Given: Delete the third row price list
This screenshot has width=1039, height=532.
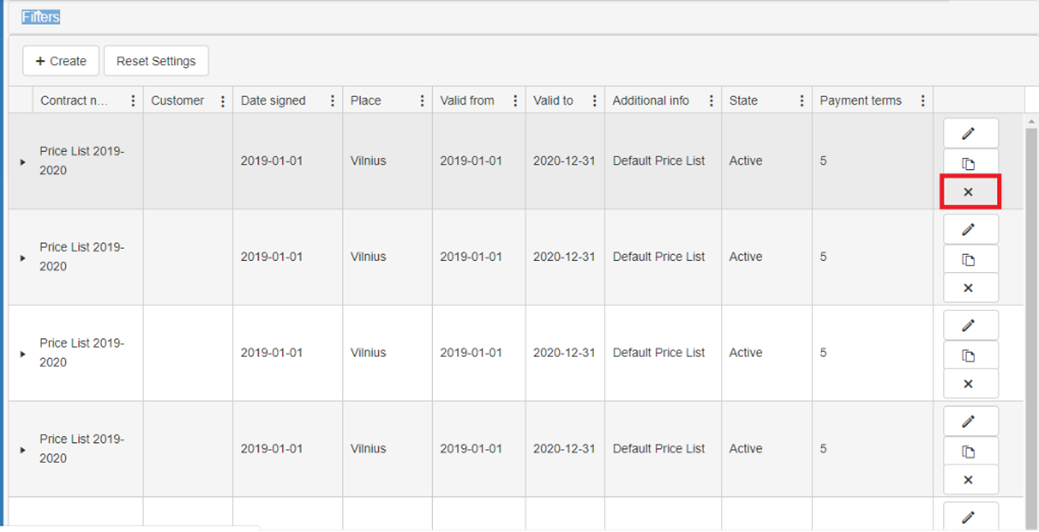Looking at the screenshot, I should pyautogui.click(x=968, y=384).
